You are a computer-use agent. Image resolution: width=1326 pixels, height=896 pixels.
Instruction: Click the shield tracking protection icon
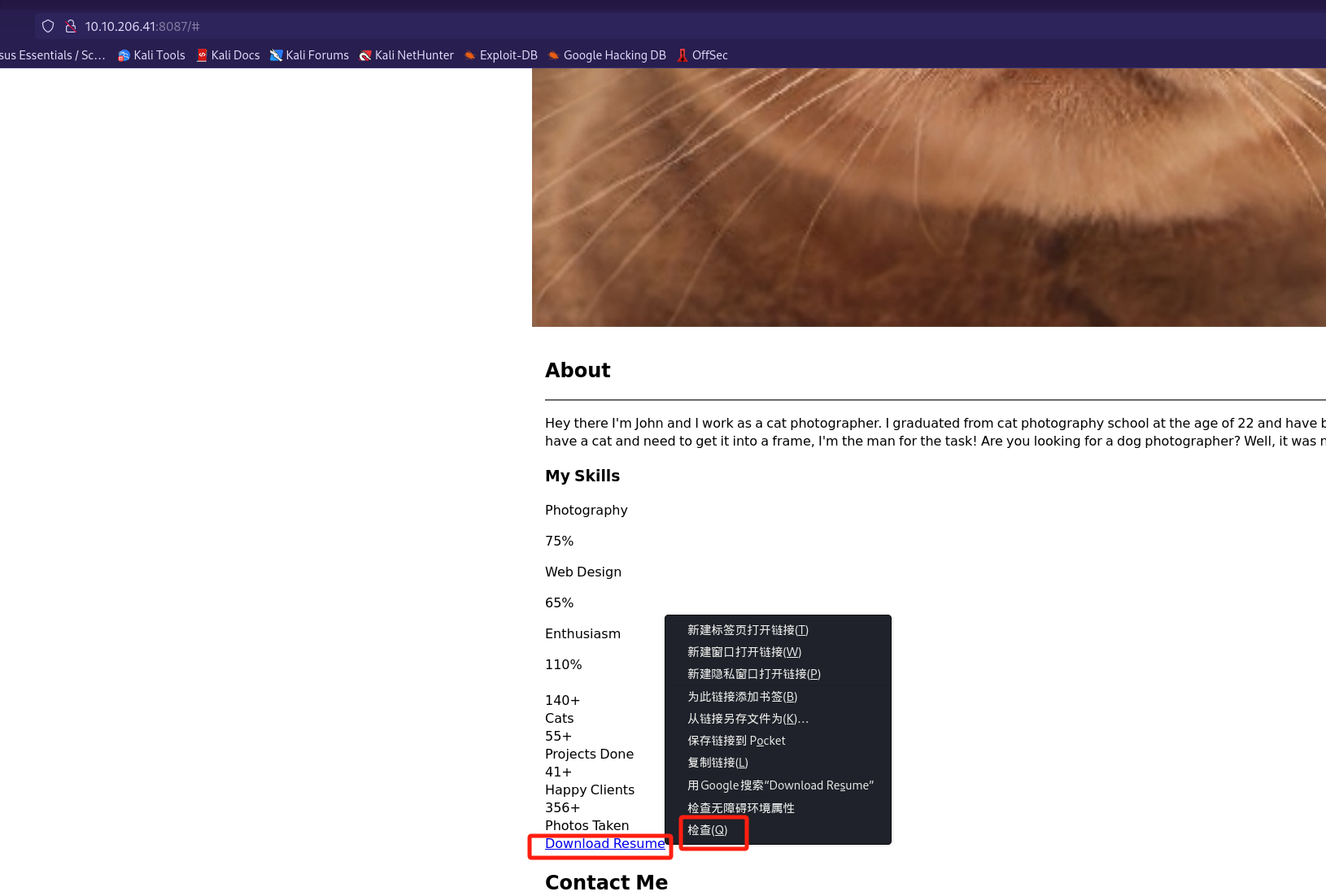(48, 26)
